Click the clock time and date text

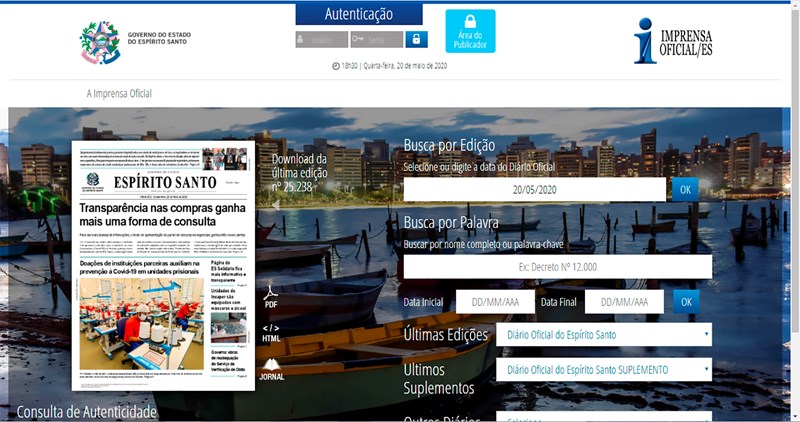[389, 65]
